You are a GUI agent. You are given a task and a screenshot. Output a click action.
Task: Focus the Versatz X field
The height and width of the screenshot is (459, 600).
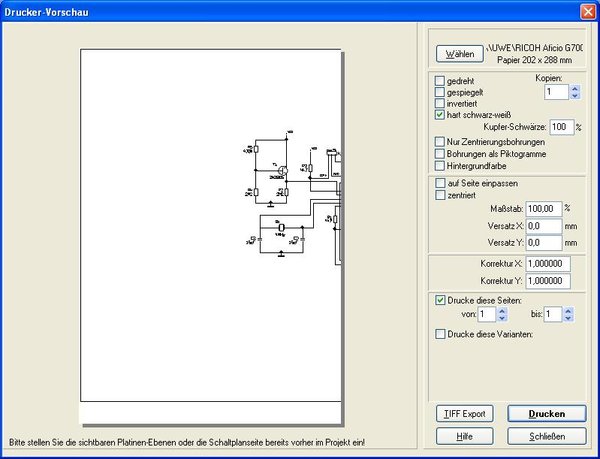tap(544, 226)
